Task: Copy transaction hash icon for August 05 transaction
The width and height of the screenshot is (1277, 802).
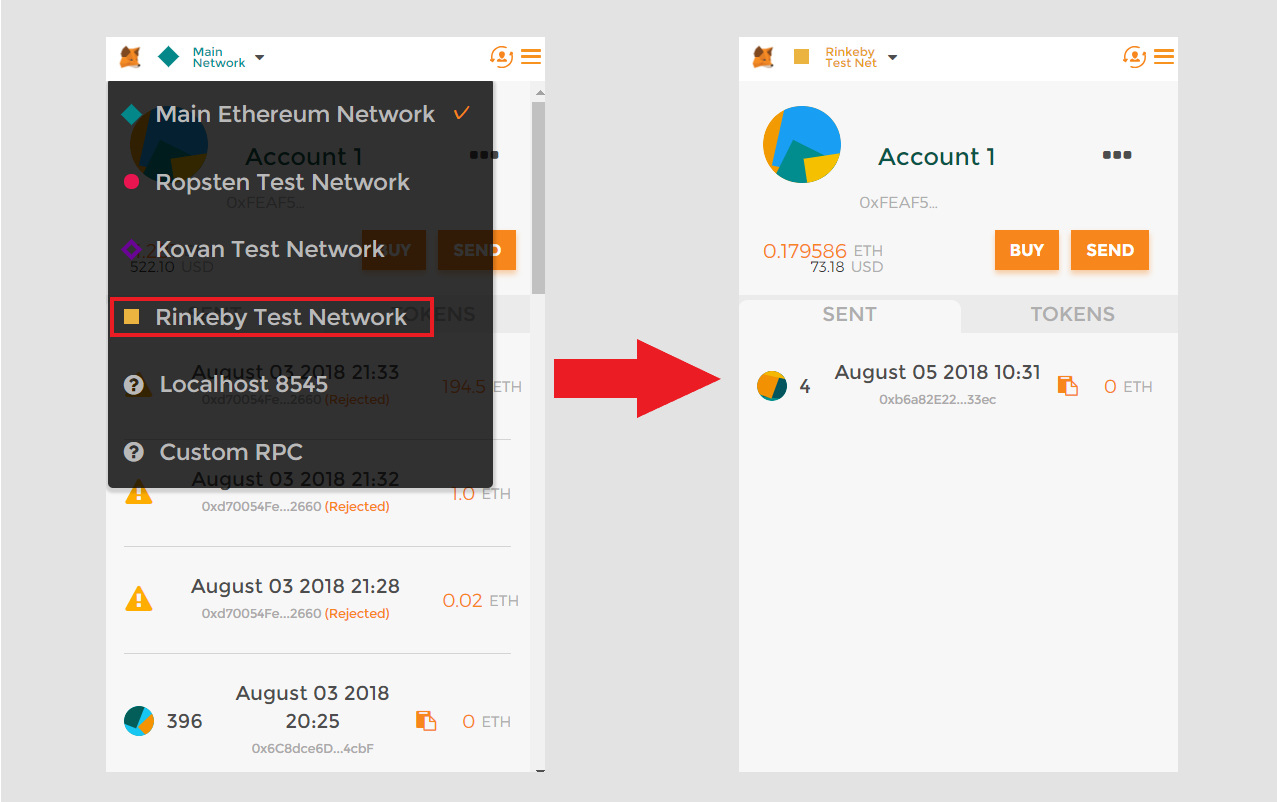Action: pos(1068,386)
